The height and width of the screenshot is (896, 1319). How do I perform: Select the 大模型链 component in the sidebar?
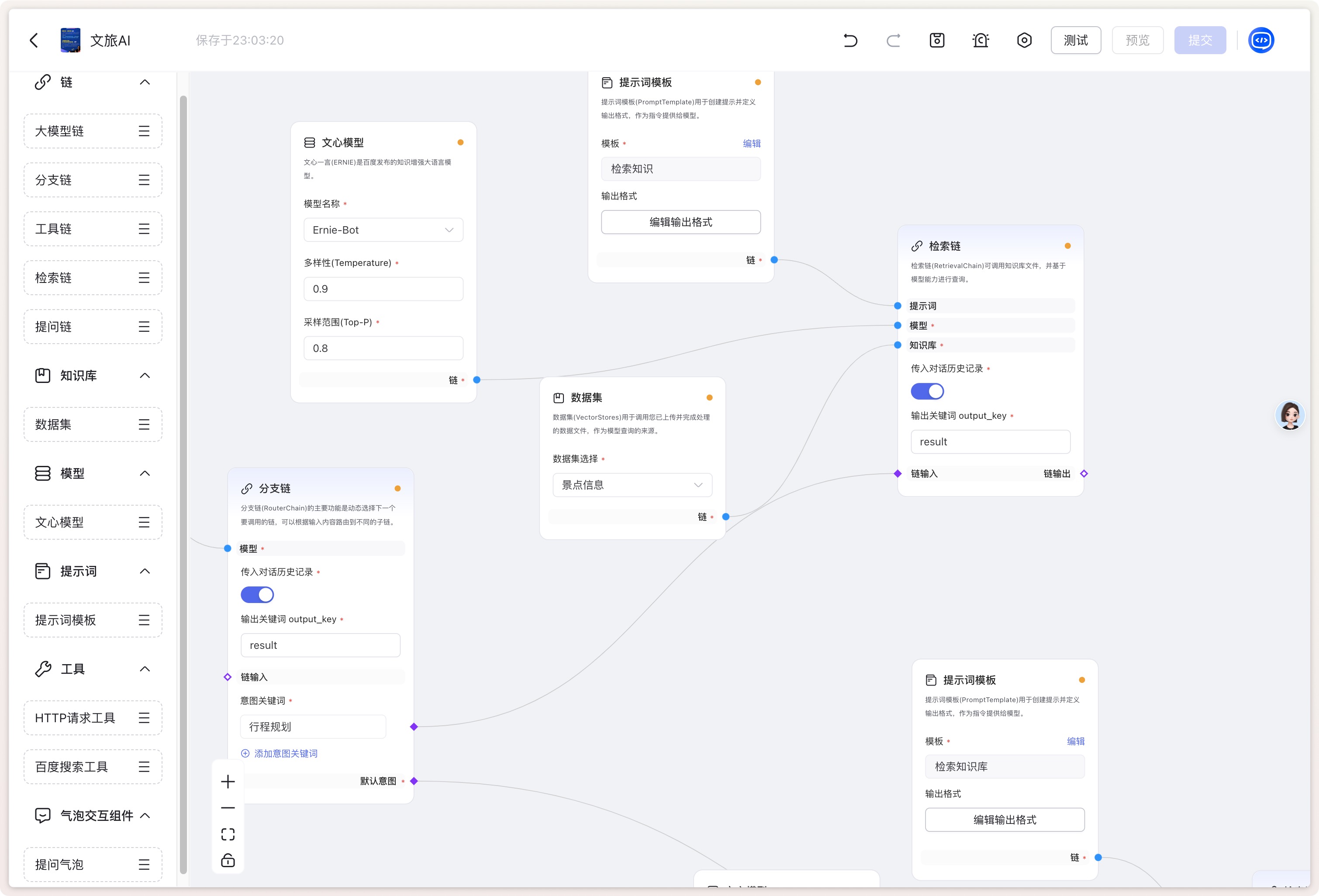[x=93, y=131]
